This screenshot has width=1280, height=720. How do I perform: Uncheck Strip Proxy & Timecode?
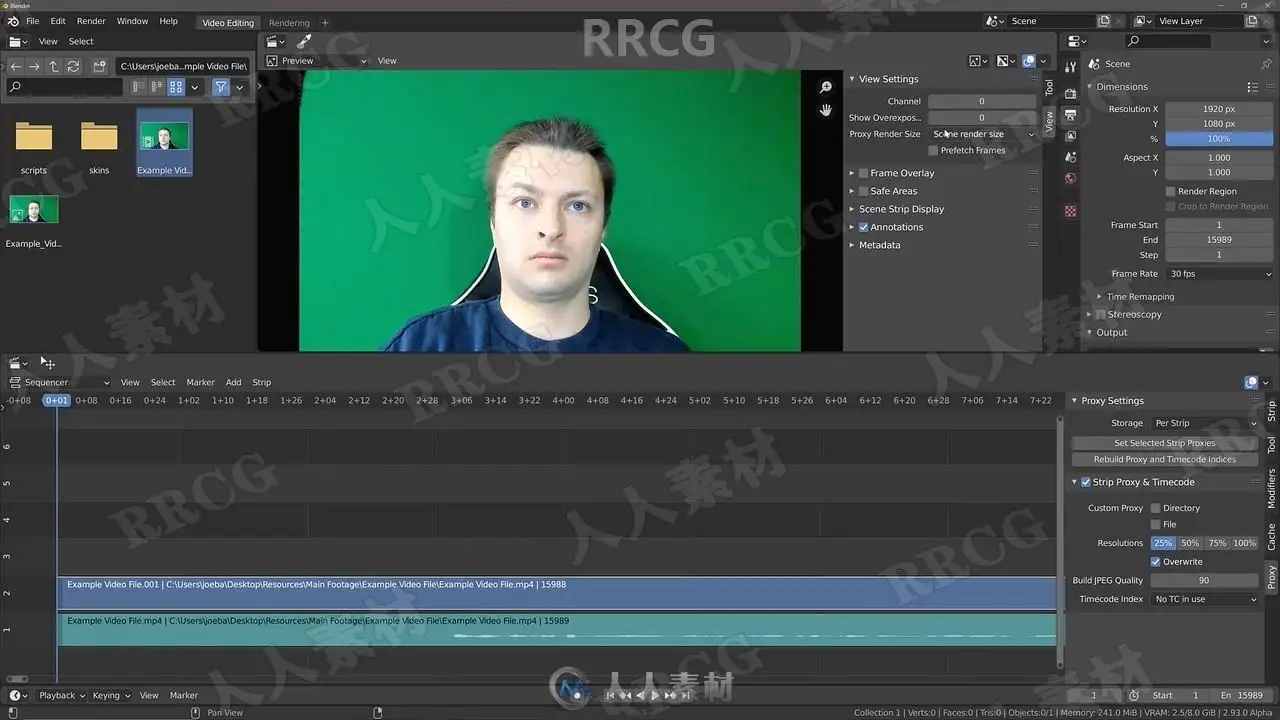tap(1086, 482)
